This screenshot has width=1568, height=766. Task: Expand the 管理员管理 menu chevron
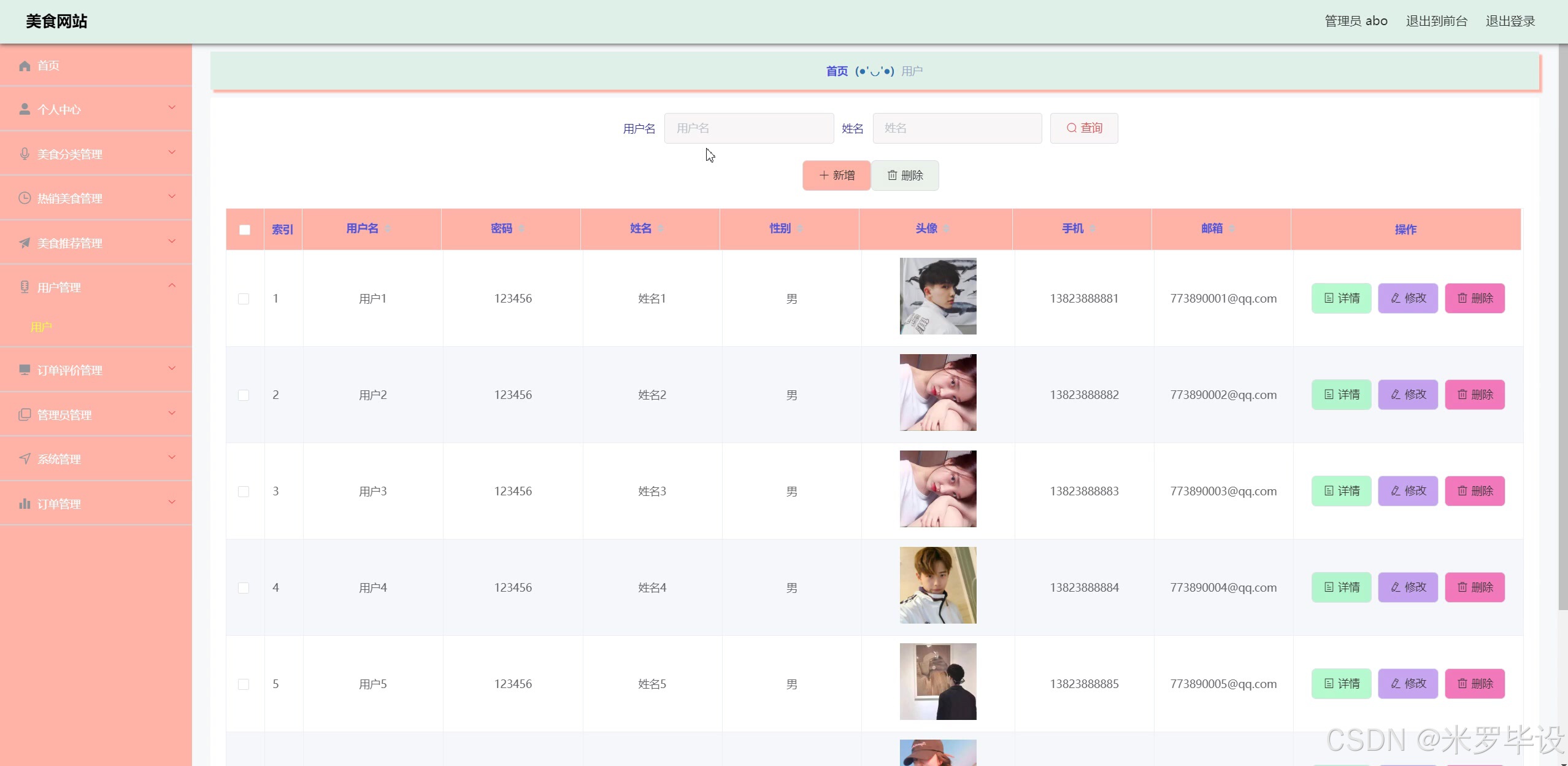(172, 413)
